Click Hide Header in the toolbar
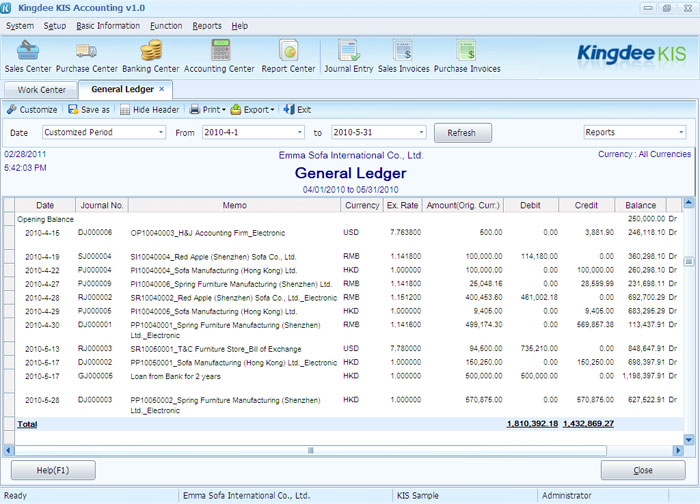 pos(150,109)
